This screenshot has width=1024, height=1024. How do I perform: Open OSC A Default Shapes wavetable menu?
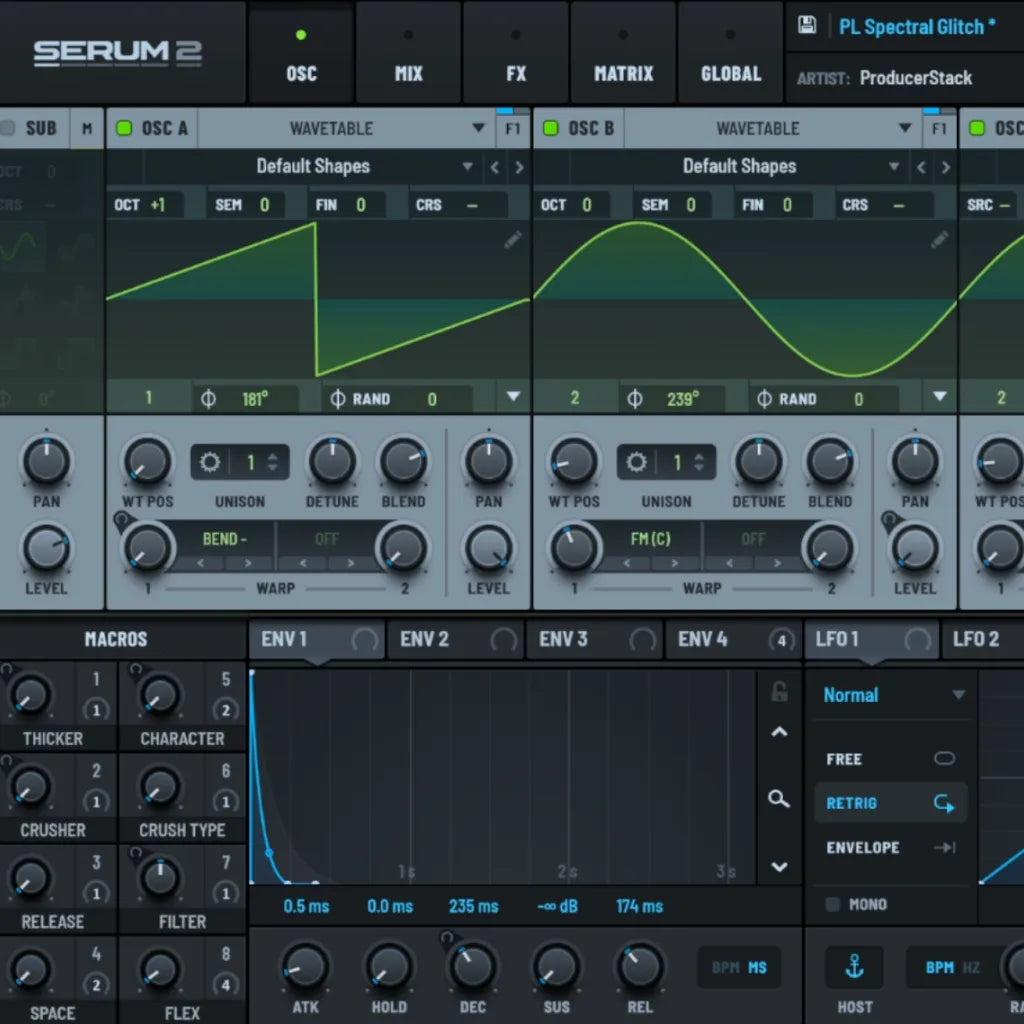tap(313, 167)
